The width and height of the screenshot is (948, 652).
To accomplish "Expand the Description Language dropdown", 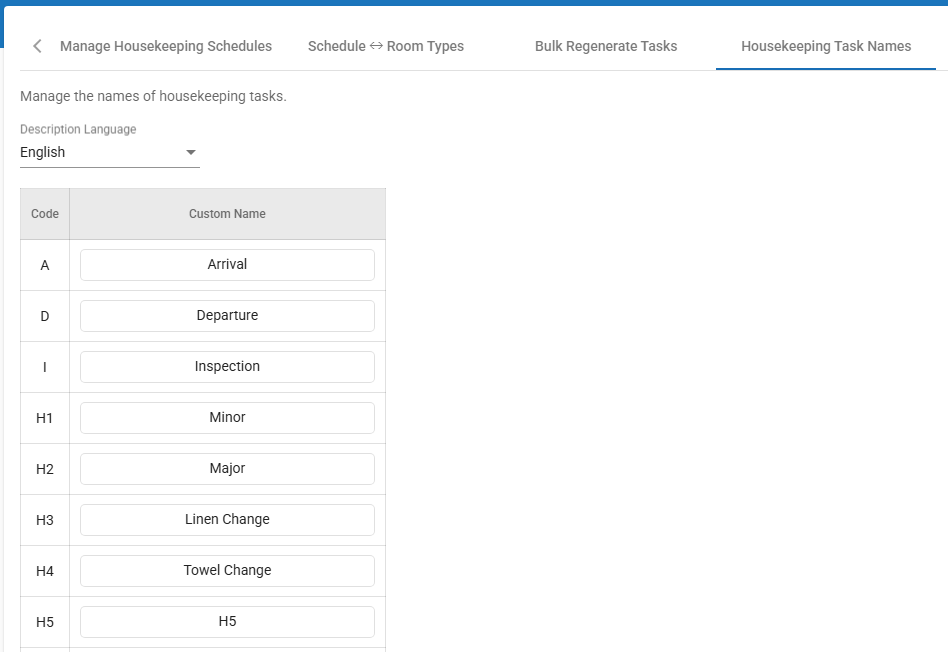I will 110,152.
